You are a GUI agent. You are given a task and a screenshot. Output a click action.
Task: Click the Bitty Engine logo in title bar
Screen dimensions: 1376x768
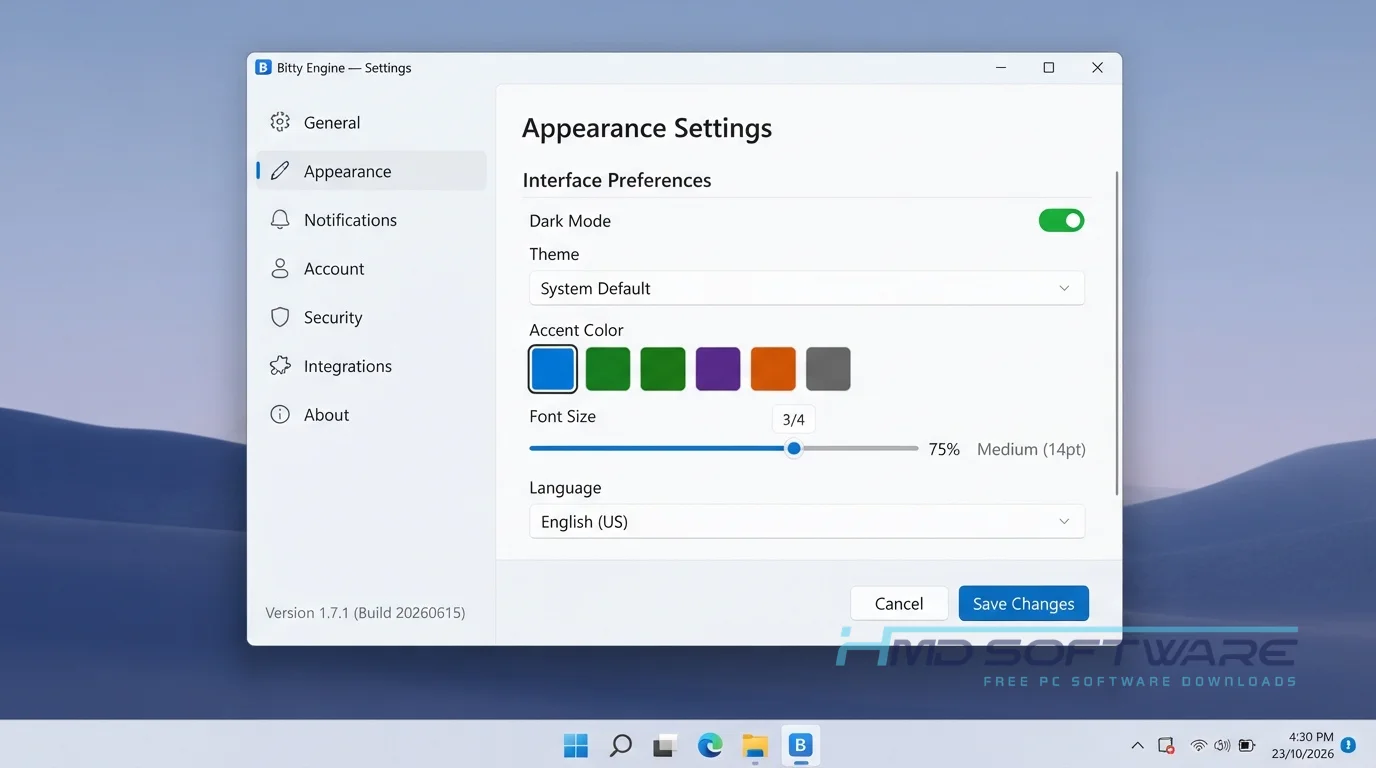[263, 68]
